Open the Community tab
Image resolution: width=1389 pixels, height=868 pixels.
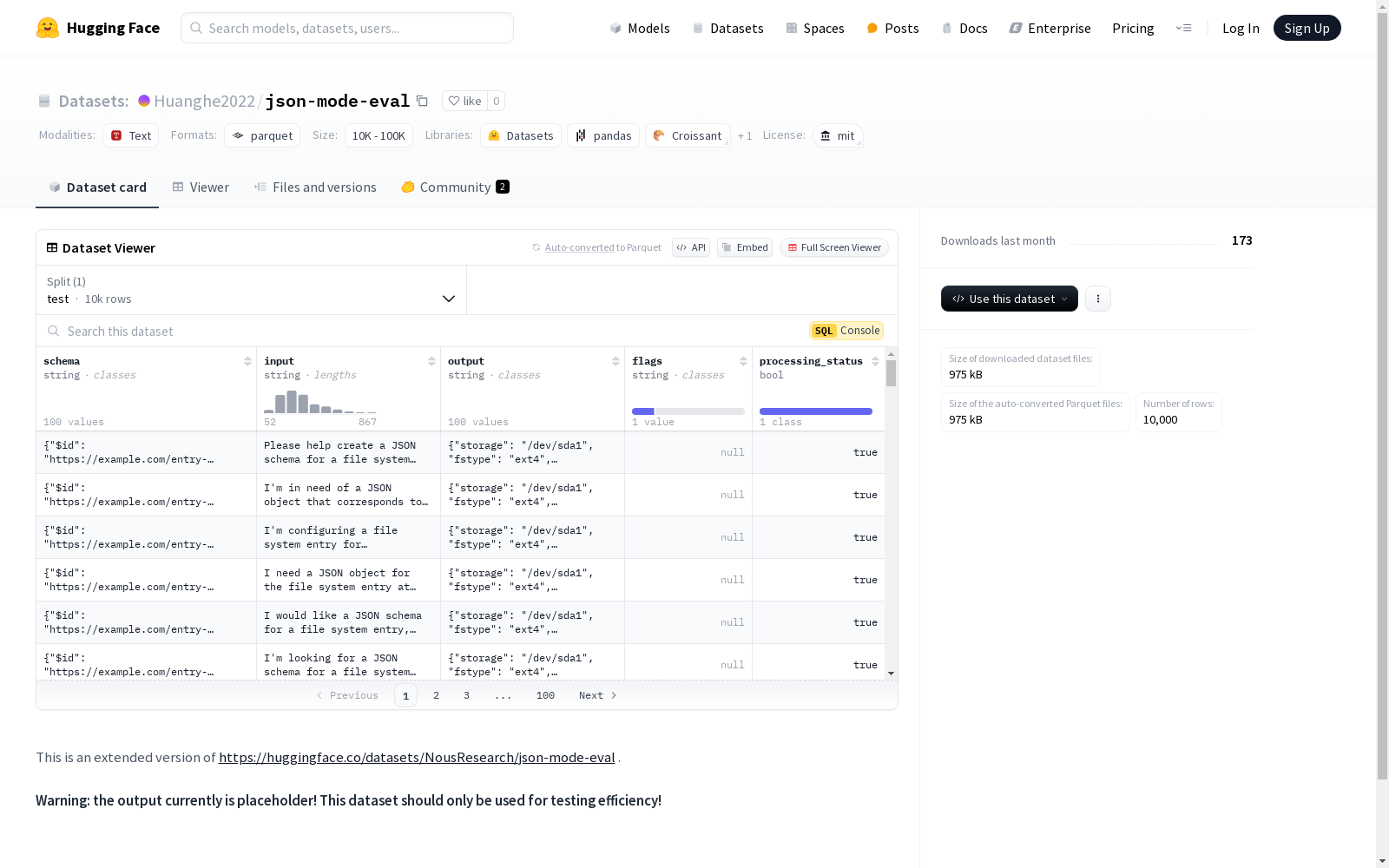456,187
